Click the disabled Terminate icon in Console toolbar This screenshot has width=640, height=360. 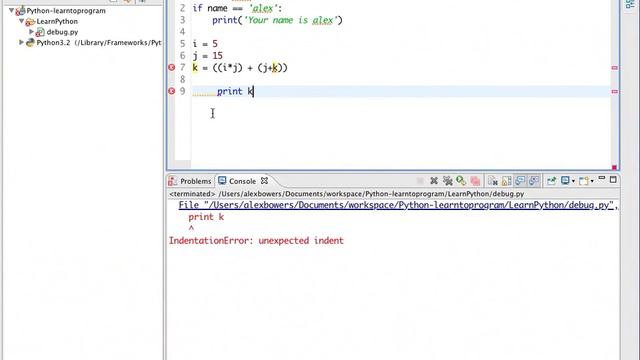click(x=420, y=180)
